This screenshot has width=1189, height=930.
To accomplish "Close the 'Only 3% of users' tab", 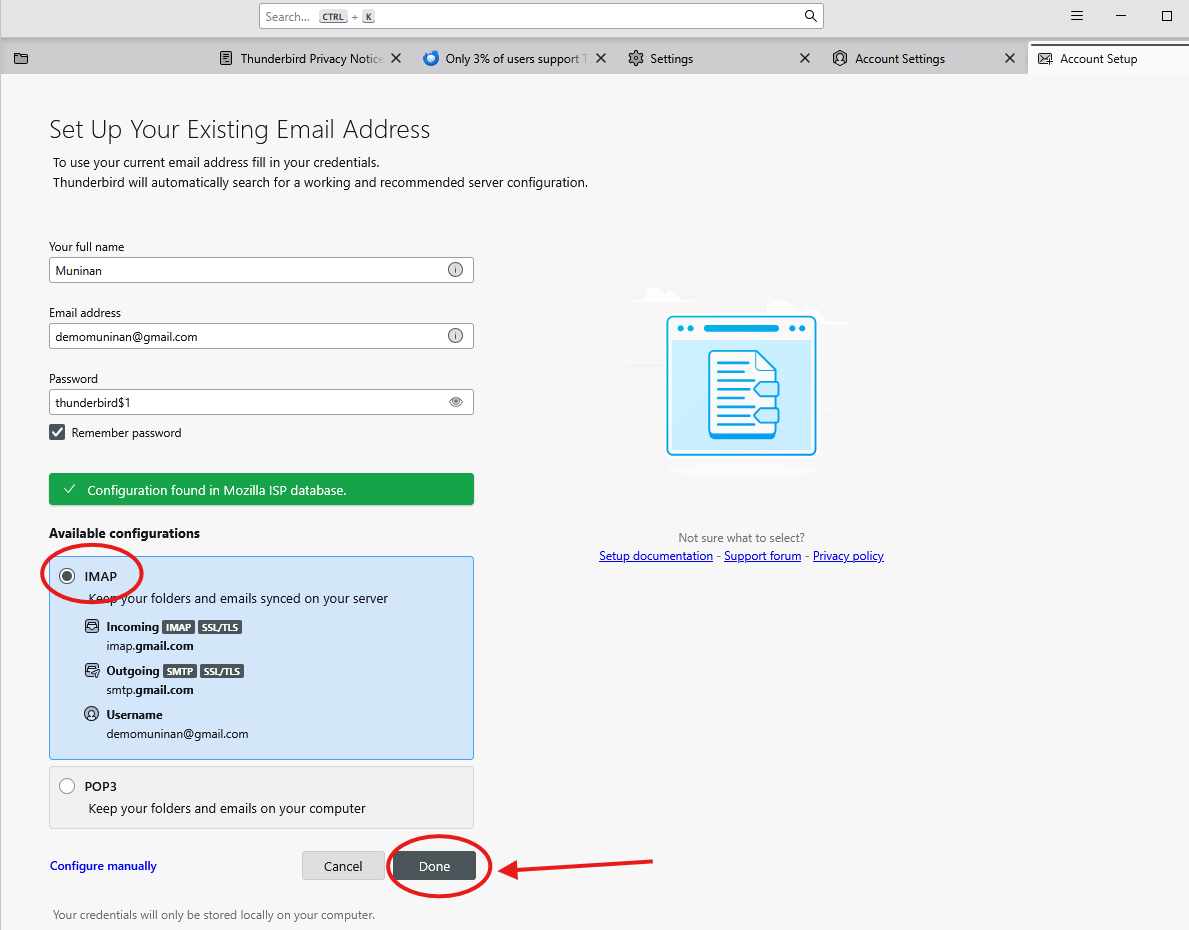I will point(601,58).
